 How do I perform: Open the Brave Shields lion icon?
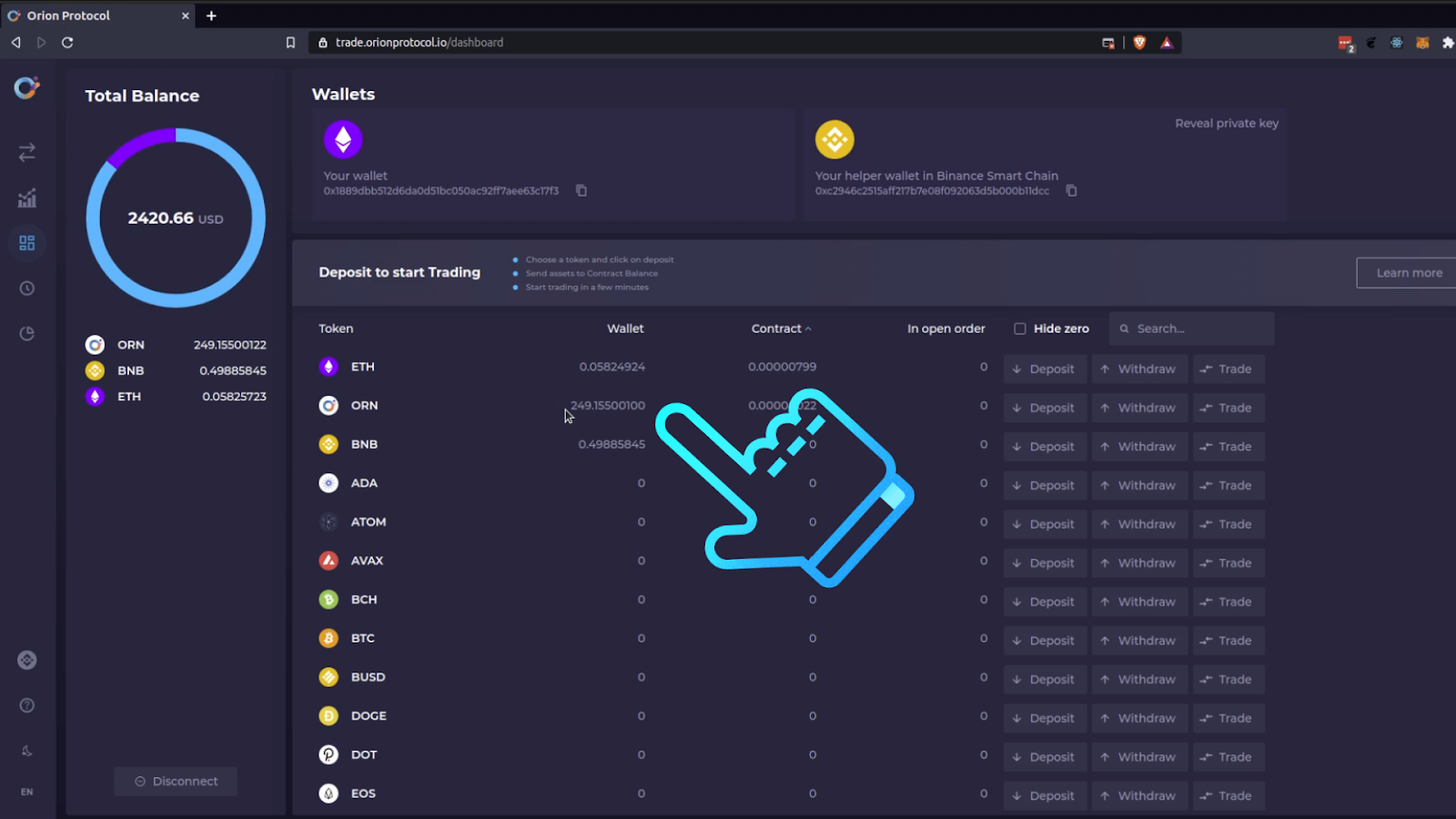pos(1139,43)
